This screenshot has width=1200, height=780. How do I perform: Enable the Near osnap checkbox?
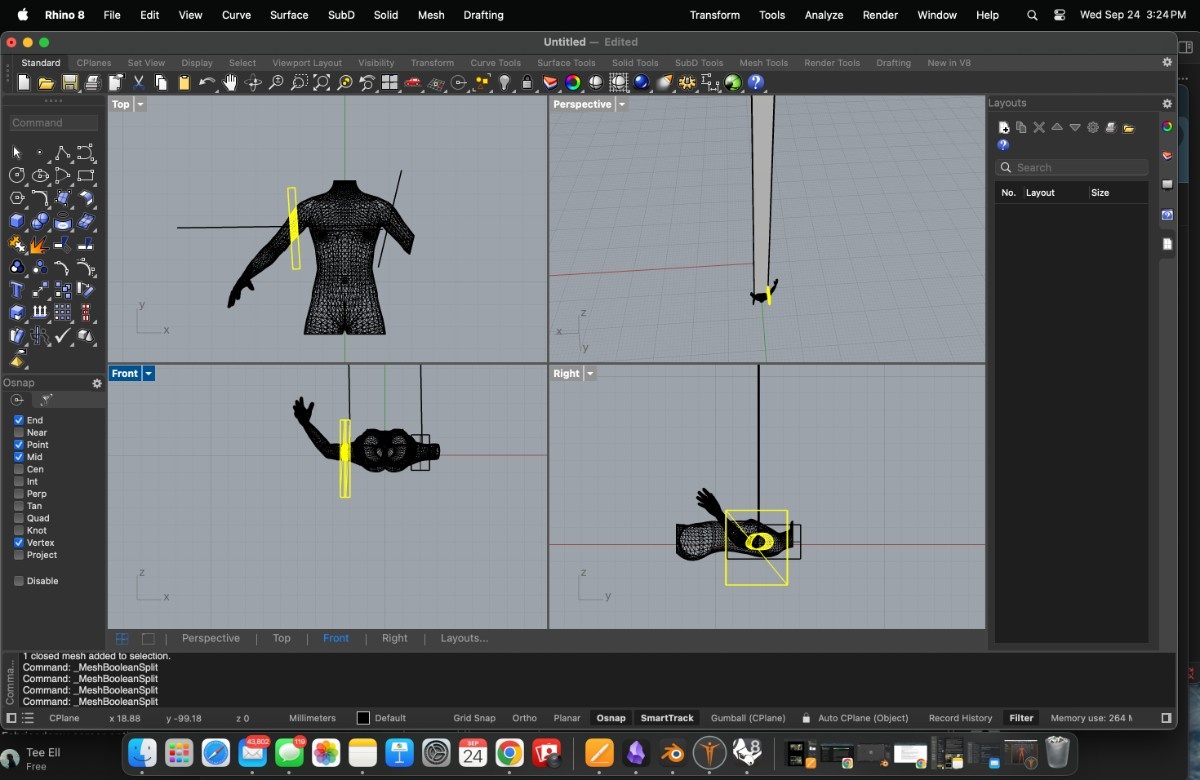point(19,432)
